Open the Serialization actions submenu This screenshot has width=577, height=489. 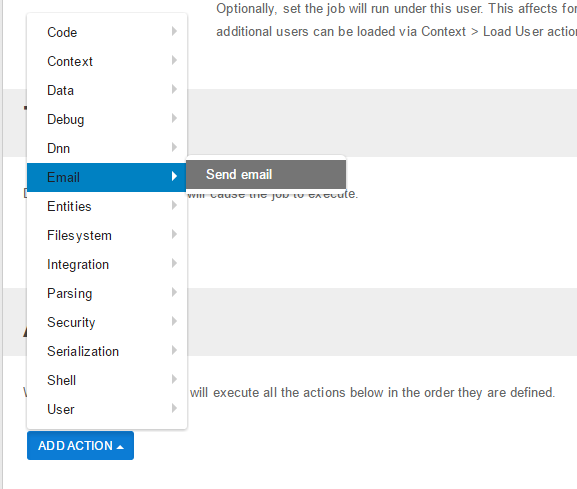coord(107,351)
